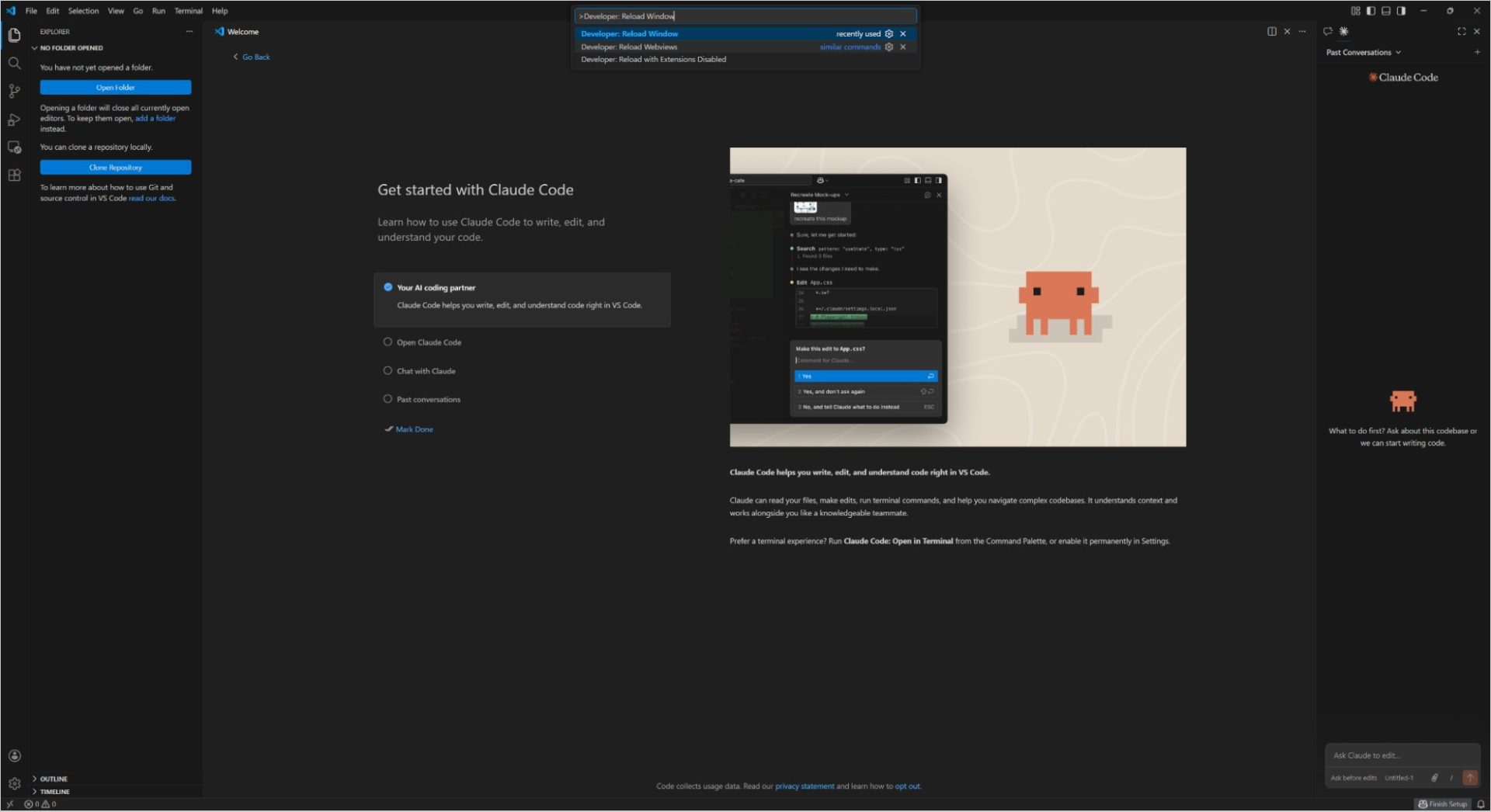This screenshot has width=1491, height=812.
Task: Open the Run and Debug view
Action: point(14,119)
